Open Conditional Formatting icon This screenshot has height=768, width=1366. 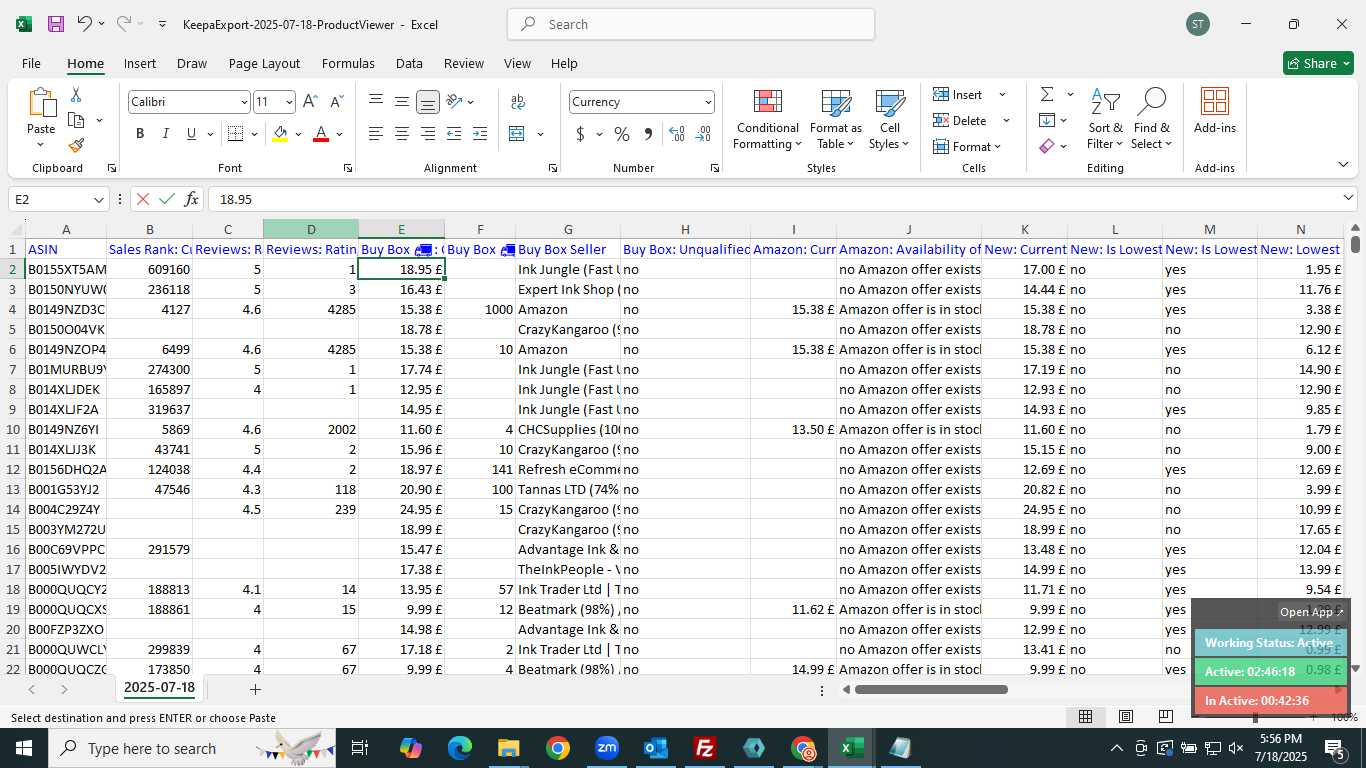tap(767, 102)
